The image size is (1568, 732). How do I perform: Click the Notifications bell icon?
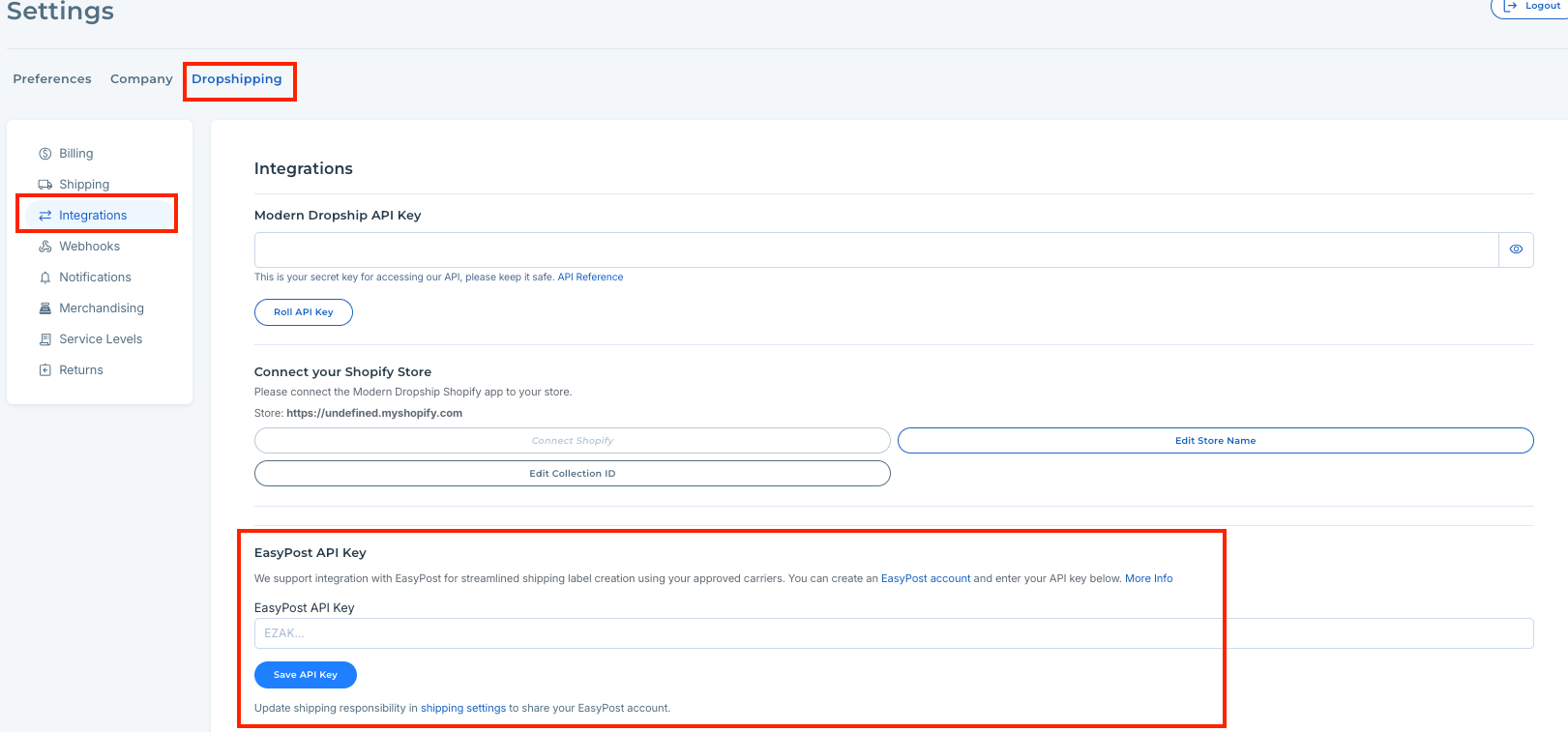(44, 278)
